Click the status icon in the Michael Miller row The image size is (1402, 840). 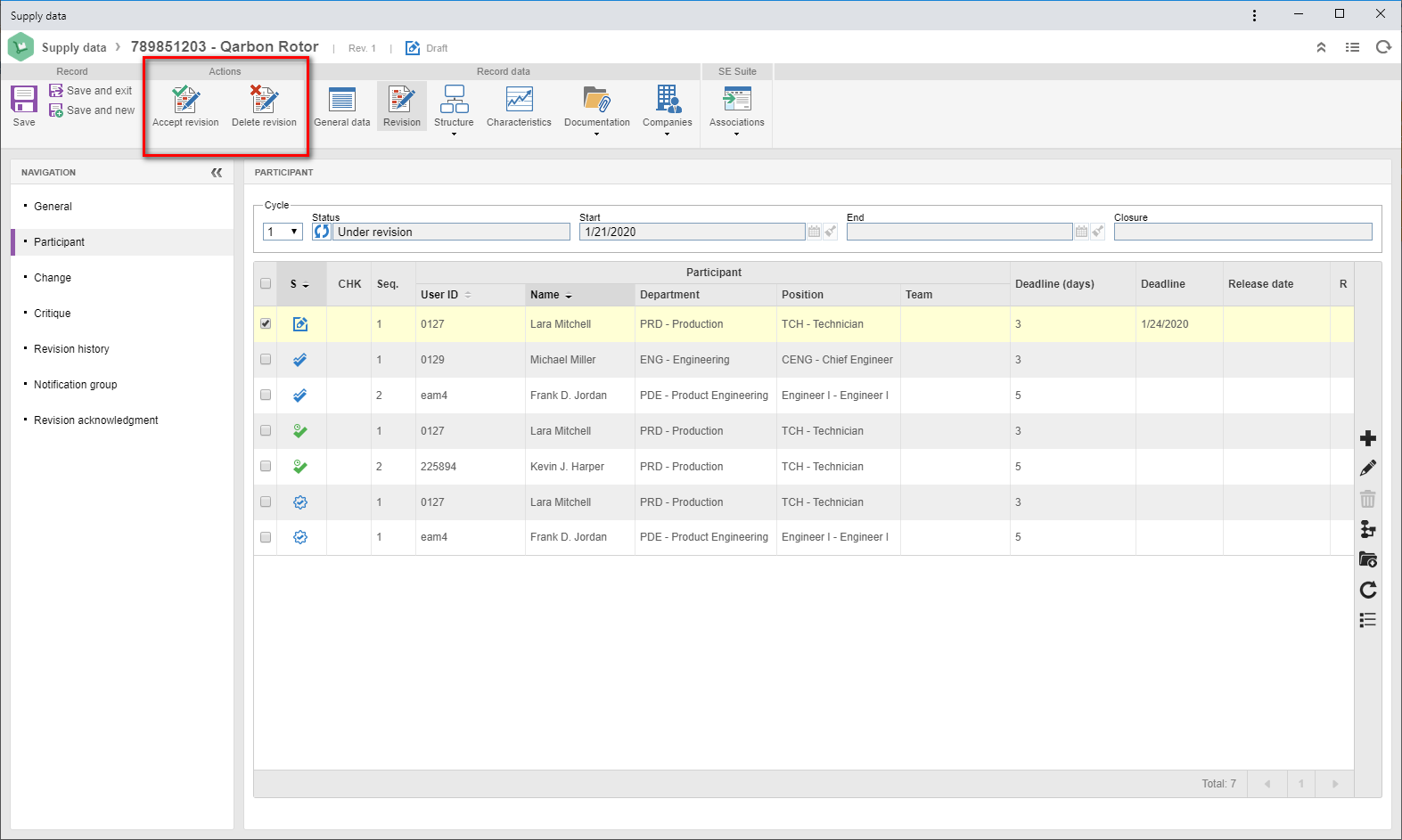click(x=300, y=360)
